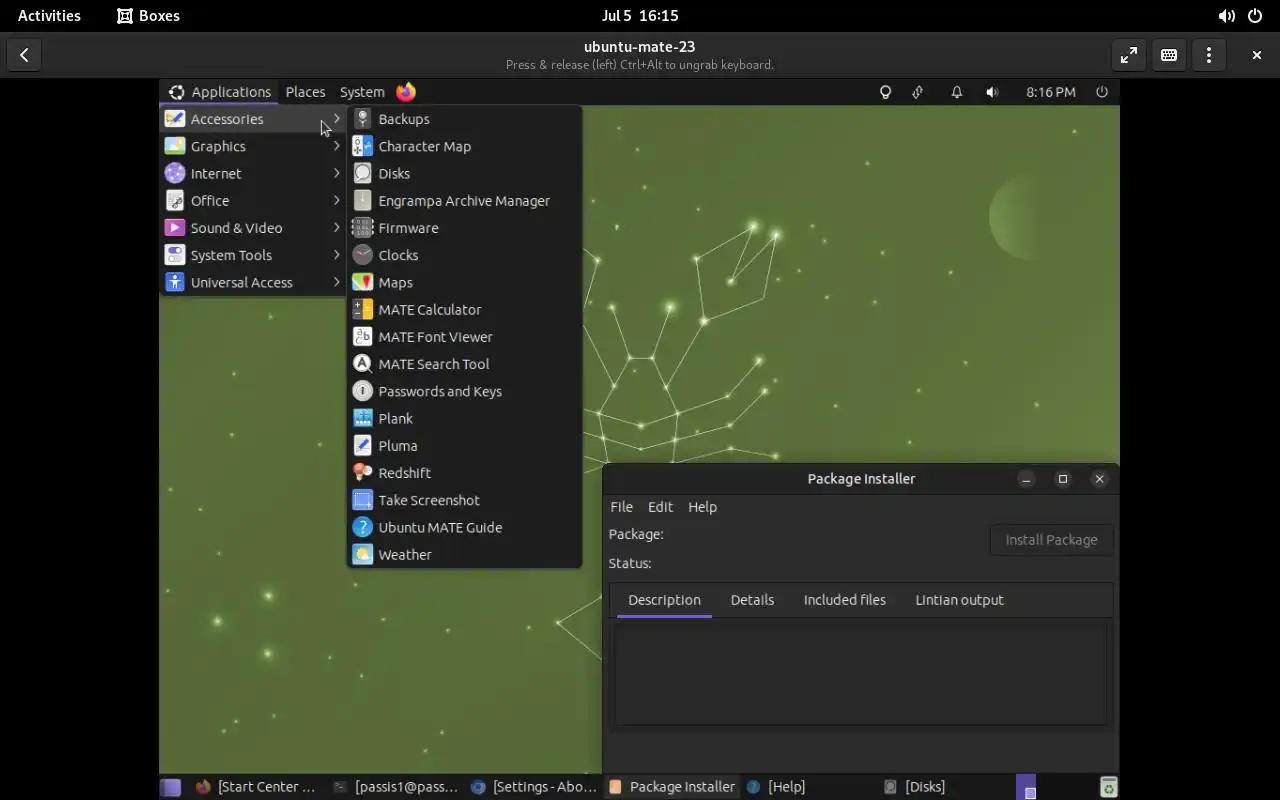The width and height of the screenshot is (1280, 800).
Task: Open the MATE panel power menu
Action: [1102, 92]
